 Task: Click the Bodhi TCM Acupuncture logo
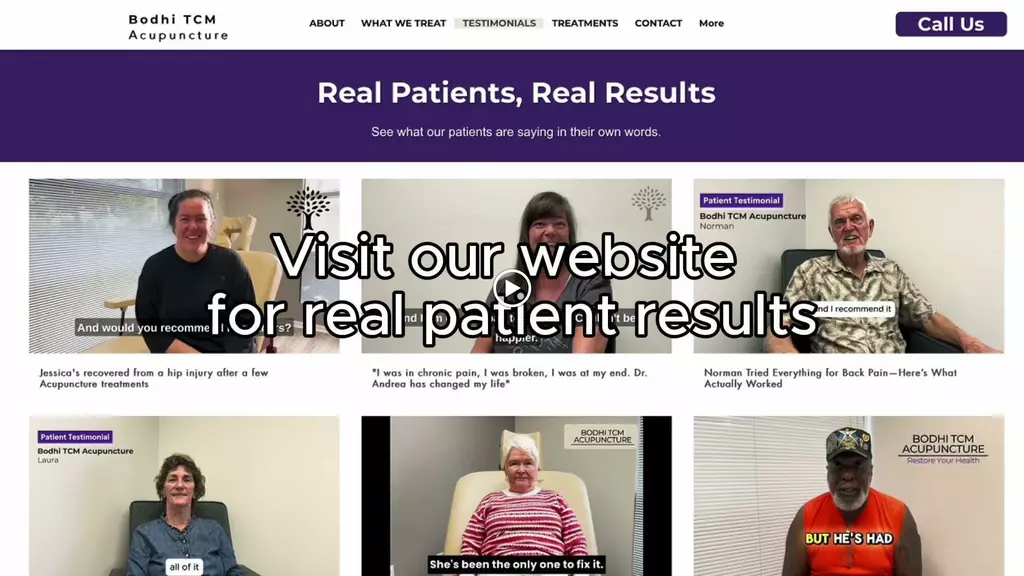[x=178, y=27]
